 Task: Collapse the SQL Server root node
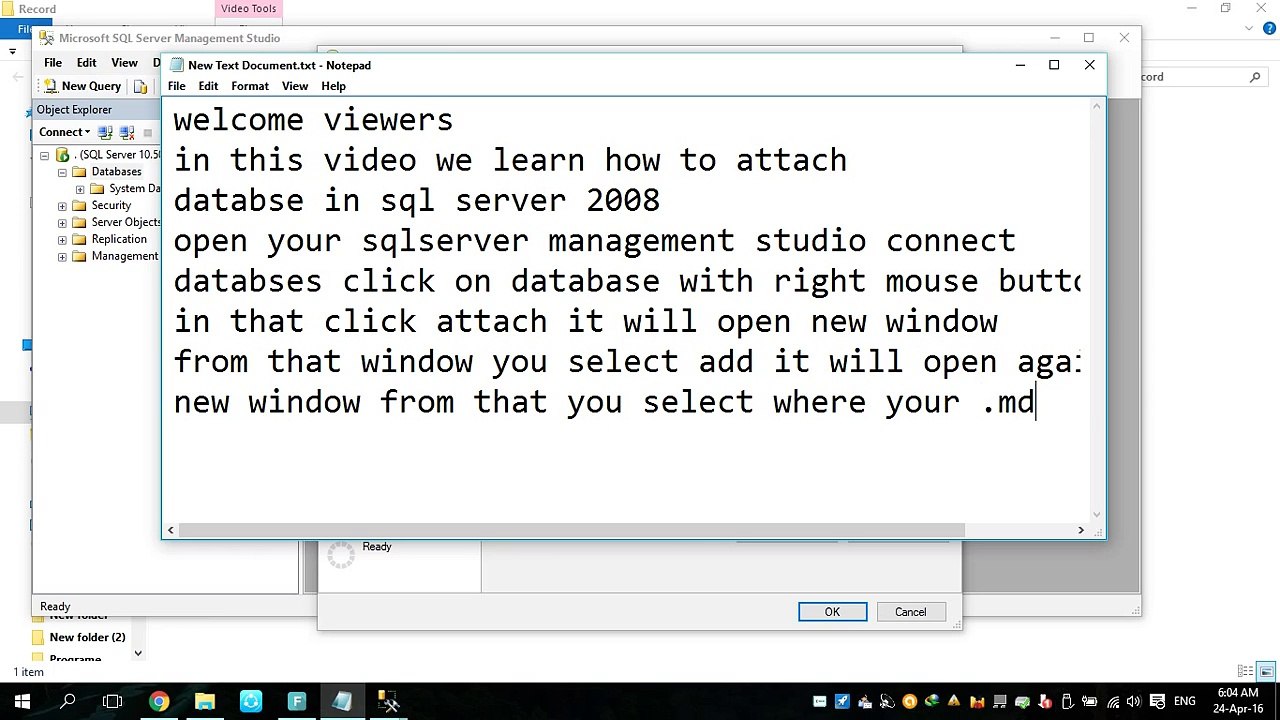[44, 155]
